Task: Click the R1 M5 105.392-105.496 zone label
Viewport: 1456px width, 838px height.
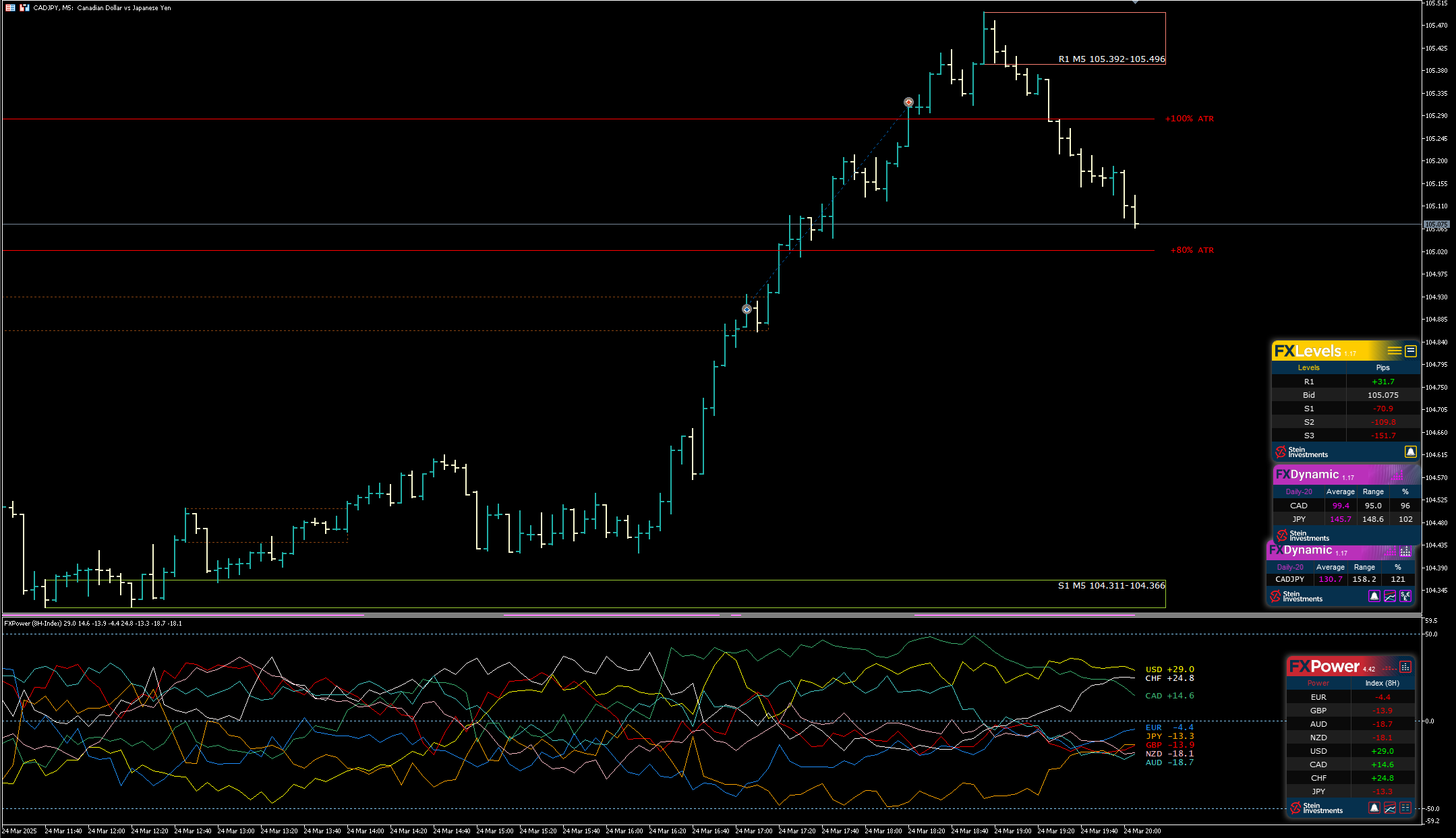Action: pyautogui.click(x=1111, y=59)
